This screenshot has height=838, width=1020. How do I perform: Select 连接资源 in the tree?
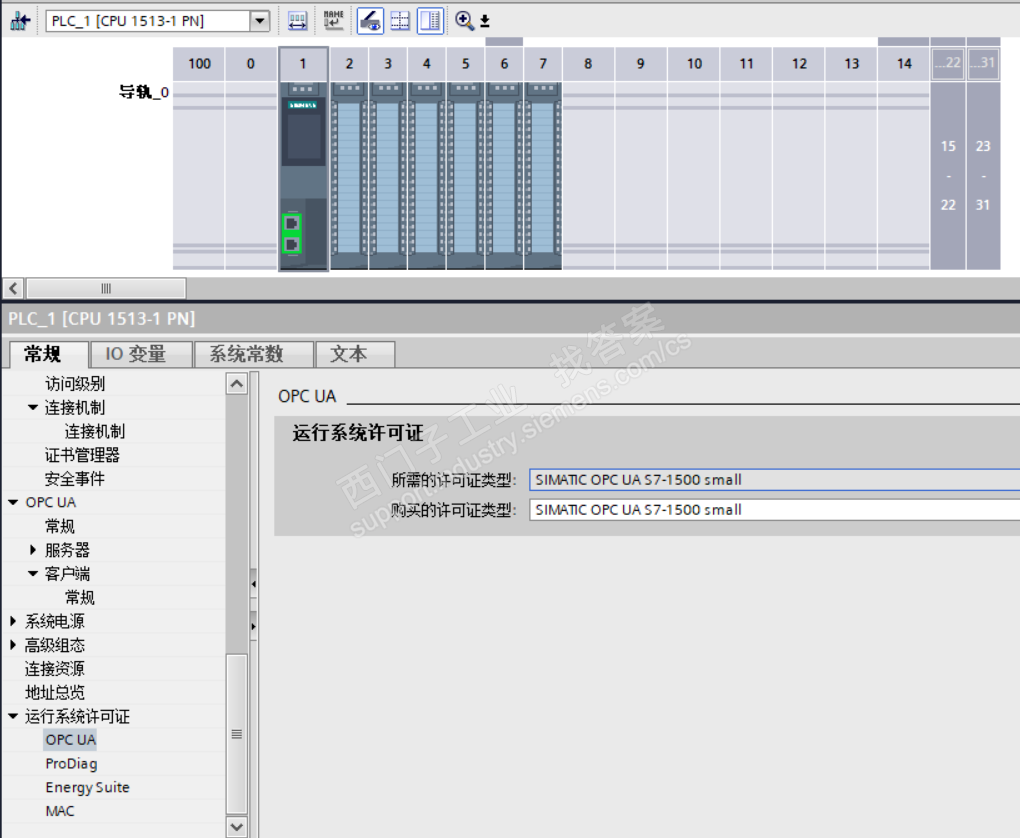point(55,669)
